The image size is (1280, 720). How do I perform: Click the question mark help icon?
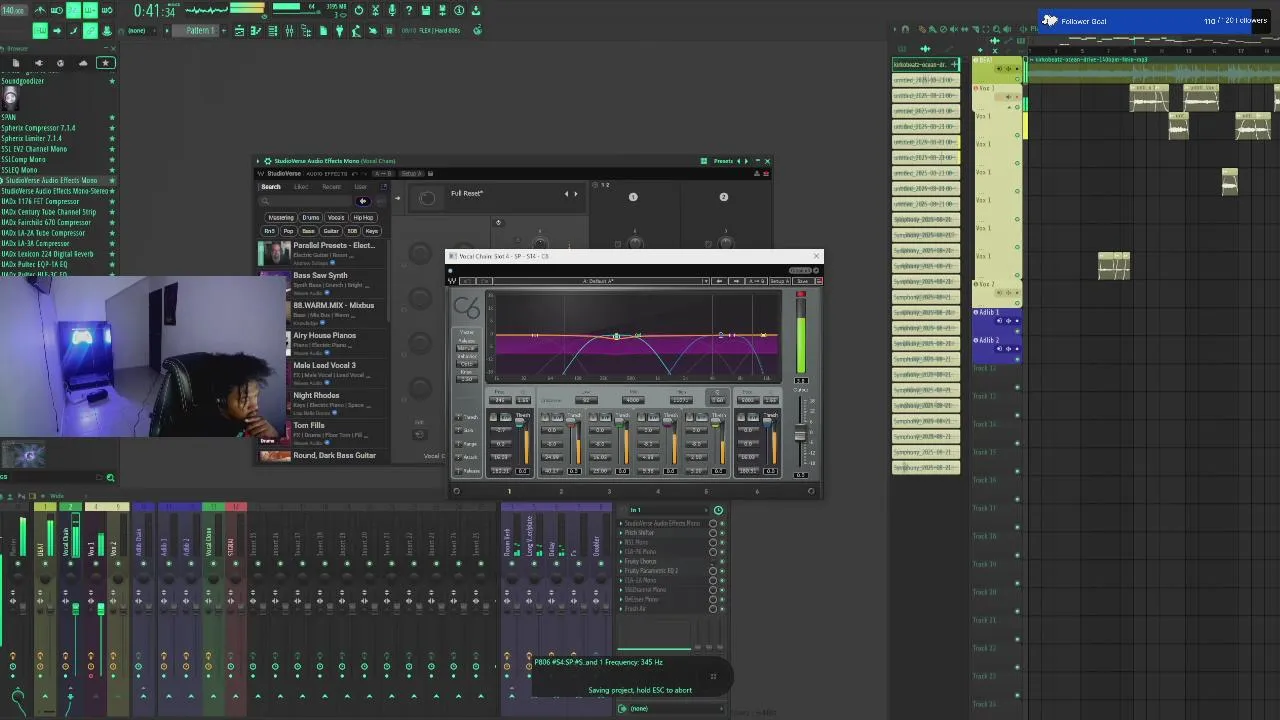pyautogui.click(x=409, y=10)
